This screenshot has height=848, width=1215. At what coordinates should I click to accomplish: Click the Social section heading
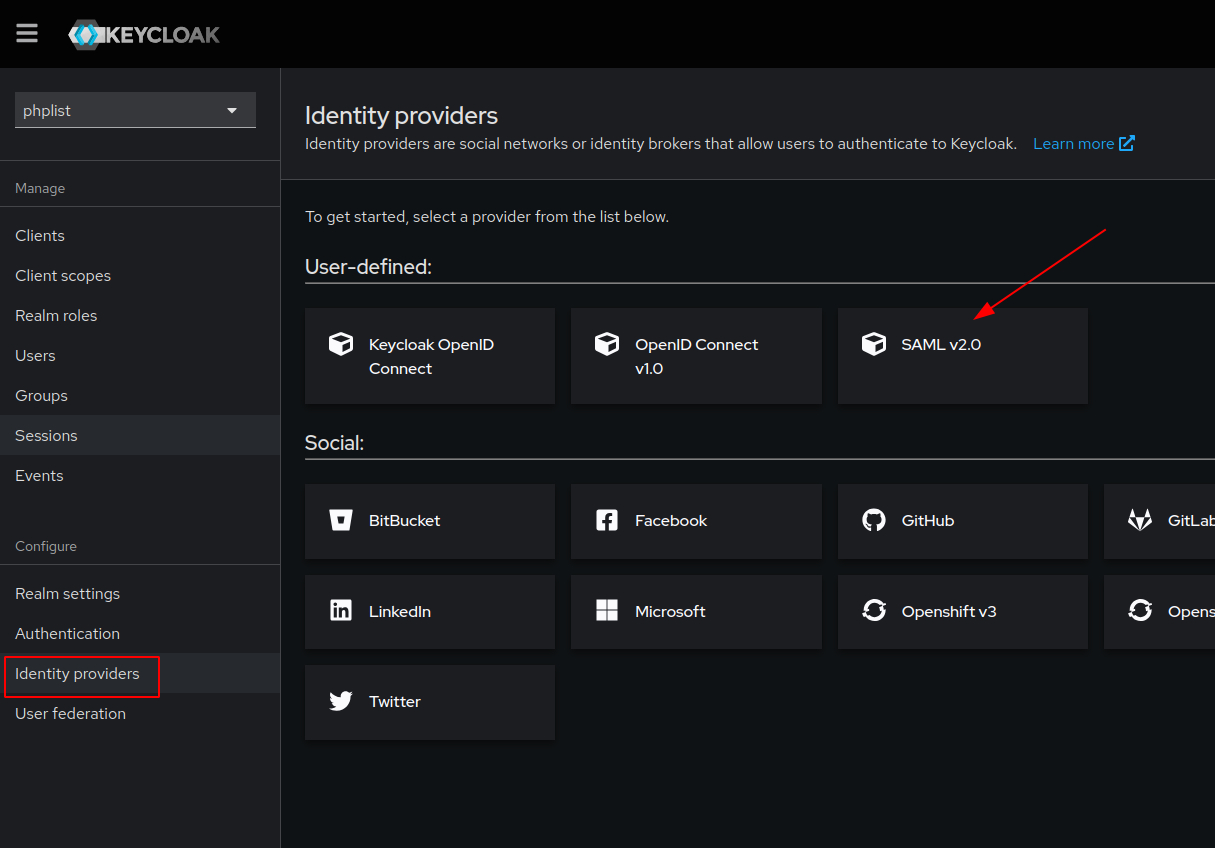point(334,443)
